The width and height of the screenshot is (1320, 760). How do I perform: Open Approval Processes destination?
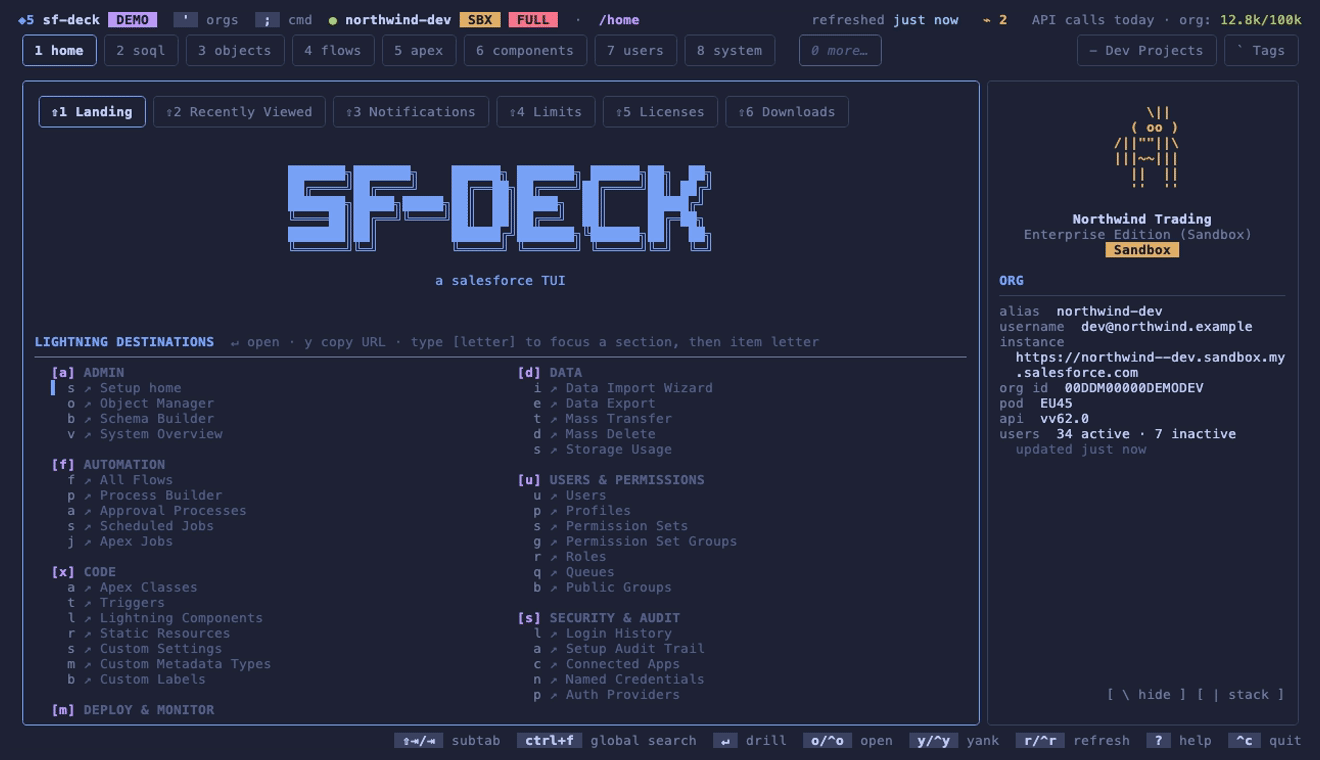pyautogui.click(x=157, y=511)
